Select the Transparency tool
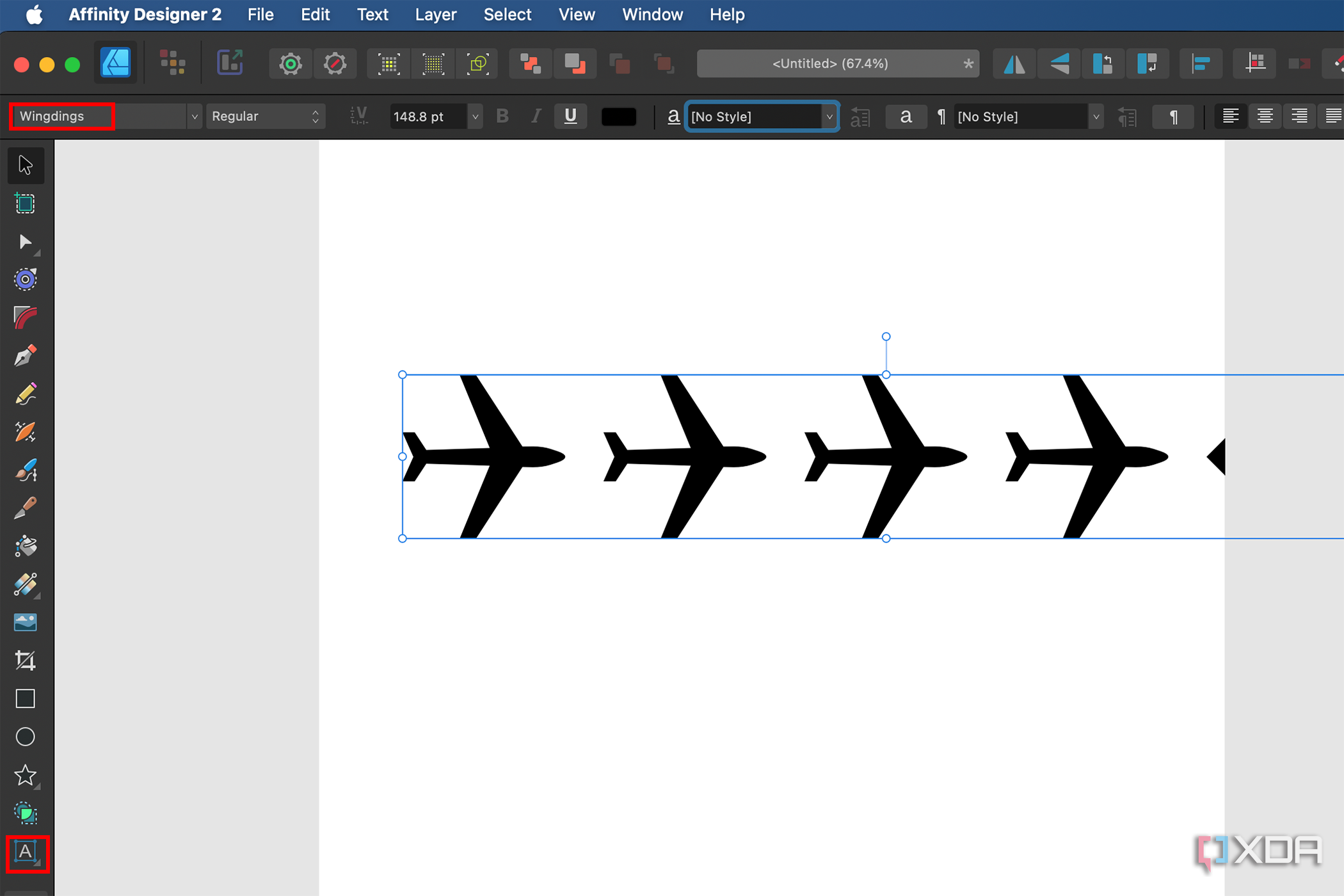 (x=26, y=584)
